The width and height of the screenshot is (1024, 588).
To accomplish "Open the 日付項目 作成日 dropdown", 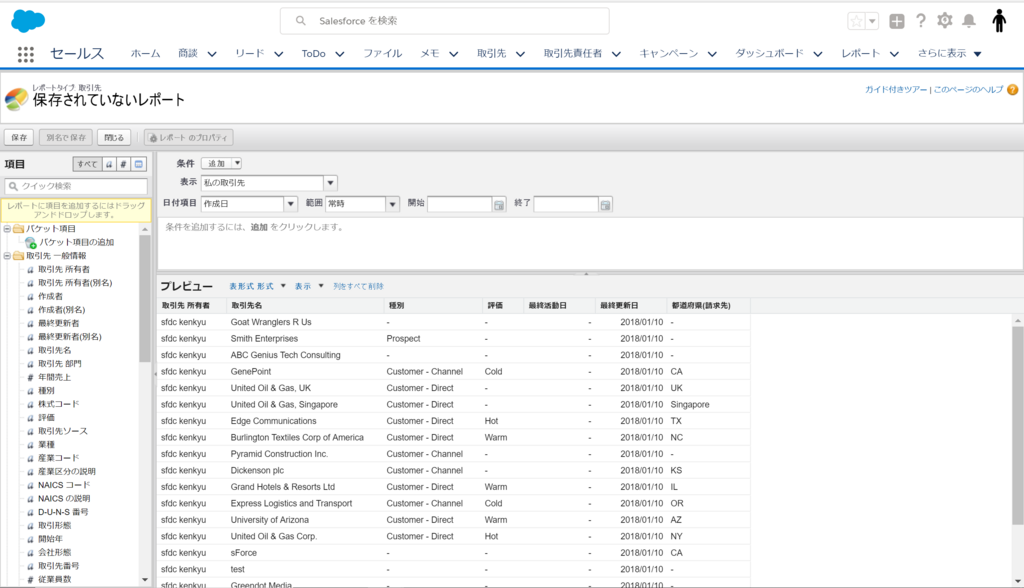I will pos(249,204).
